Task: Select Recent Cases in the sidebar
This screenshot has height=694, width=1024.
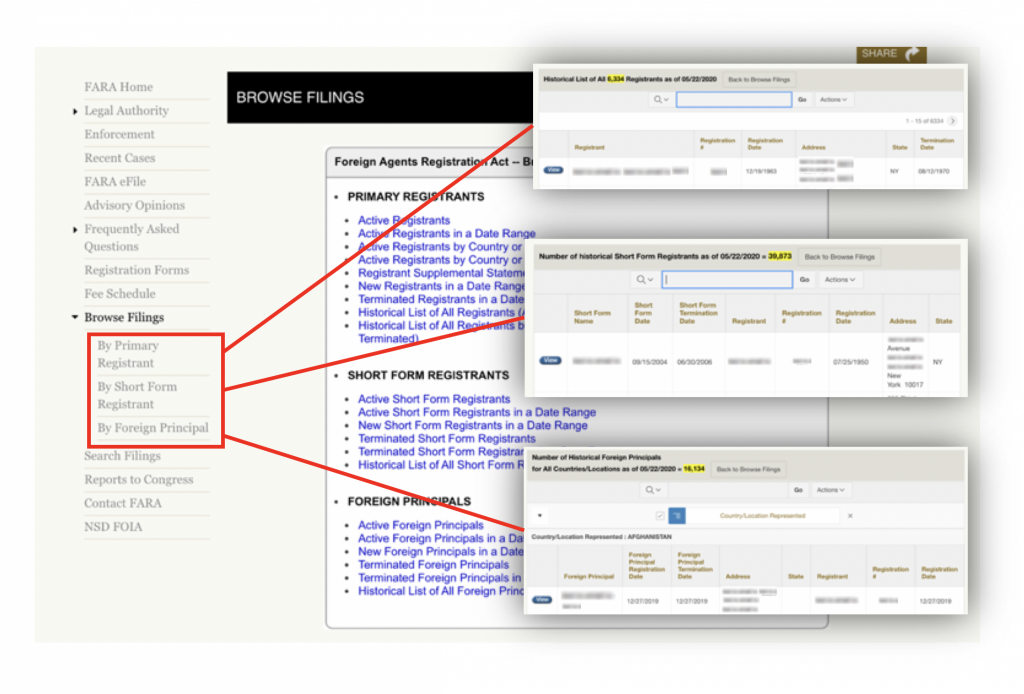Action: pyautogui.click(x=120, y=158)
